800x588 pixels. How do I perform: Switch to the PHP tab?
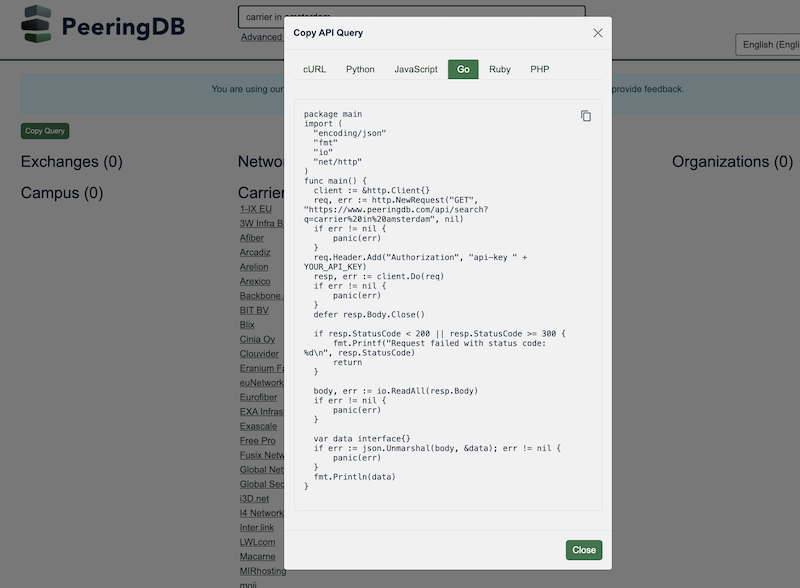point(540,69)
